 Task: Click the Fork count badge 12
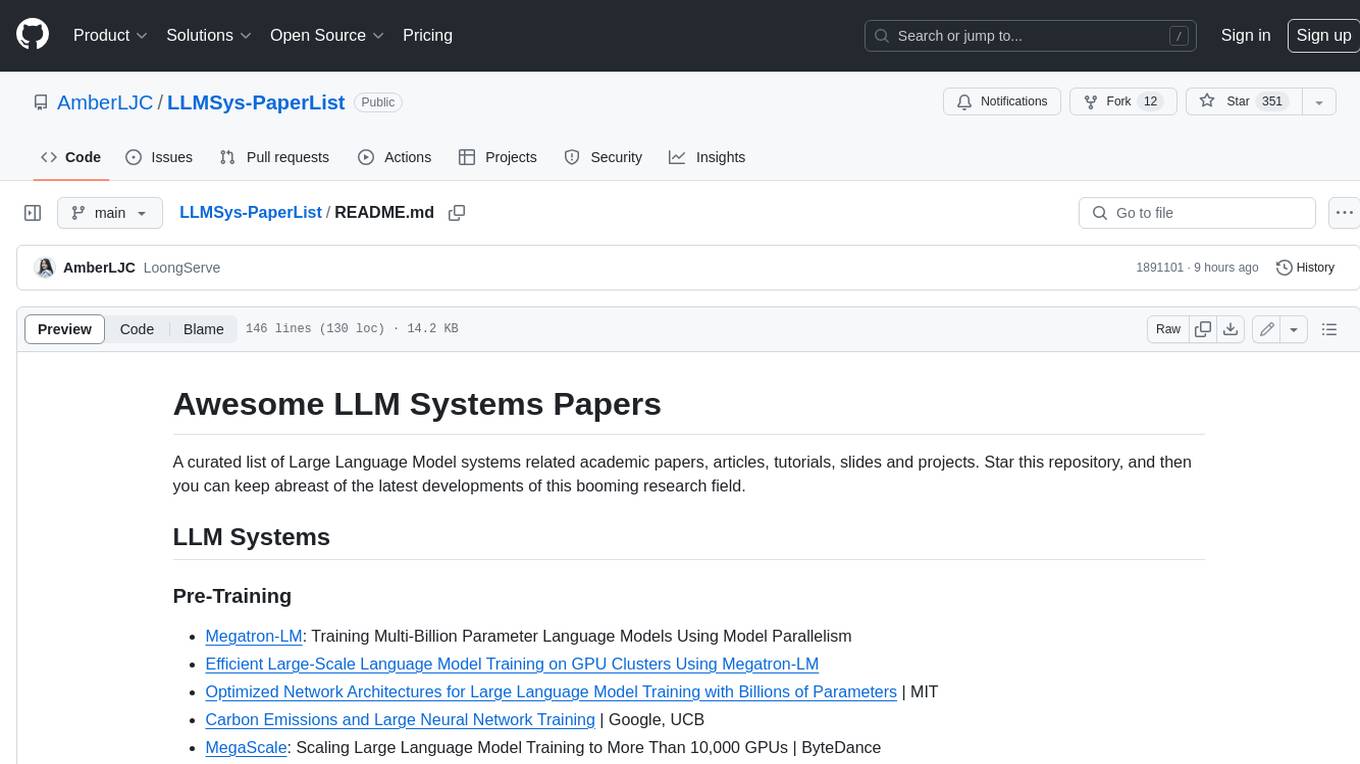pos(1150,102)
